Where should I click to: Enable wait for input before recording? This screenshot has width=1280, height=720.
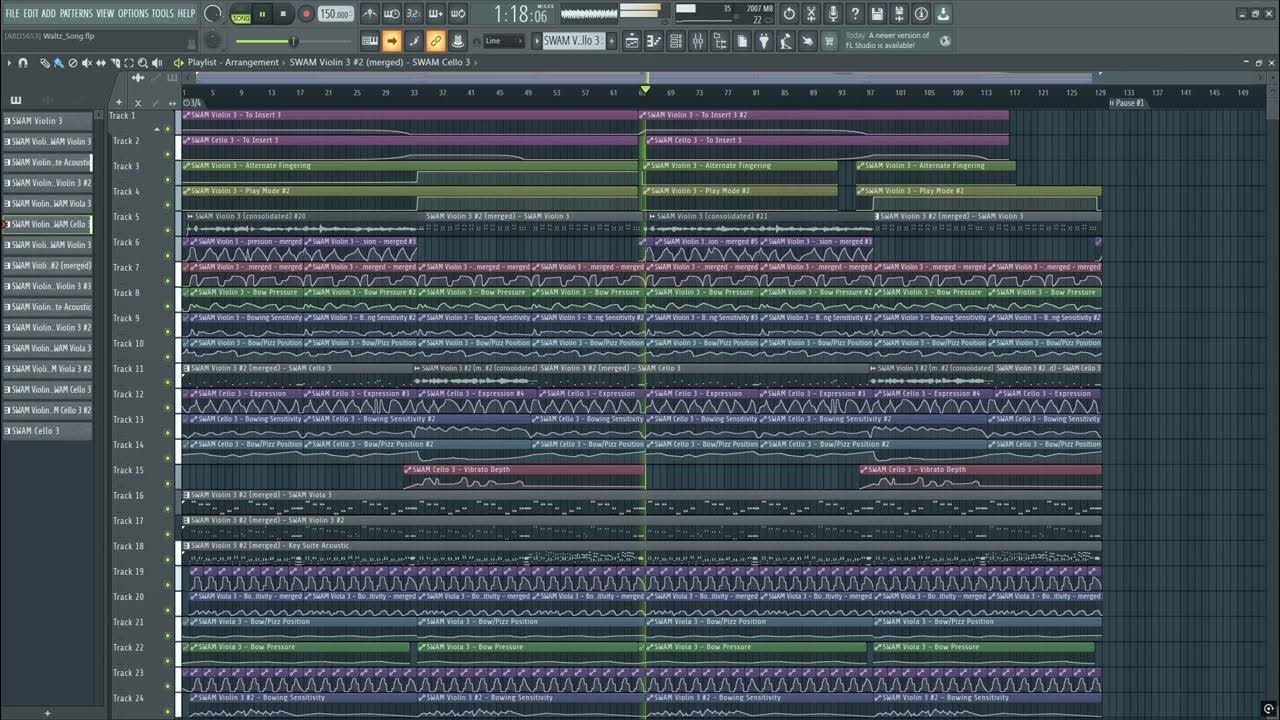tap(391, 14)
